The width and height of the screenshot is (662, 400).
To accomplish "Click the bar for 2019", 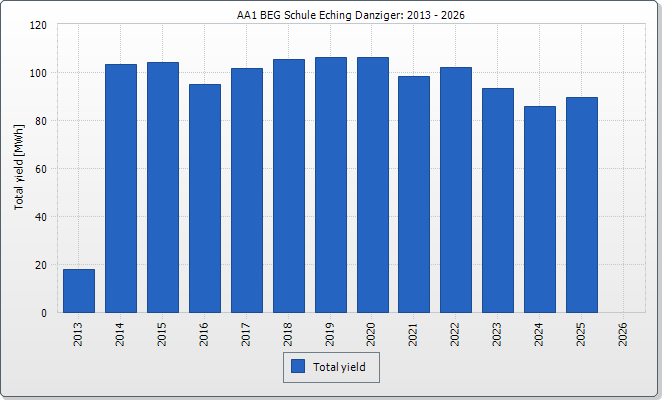I will 331,185.
